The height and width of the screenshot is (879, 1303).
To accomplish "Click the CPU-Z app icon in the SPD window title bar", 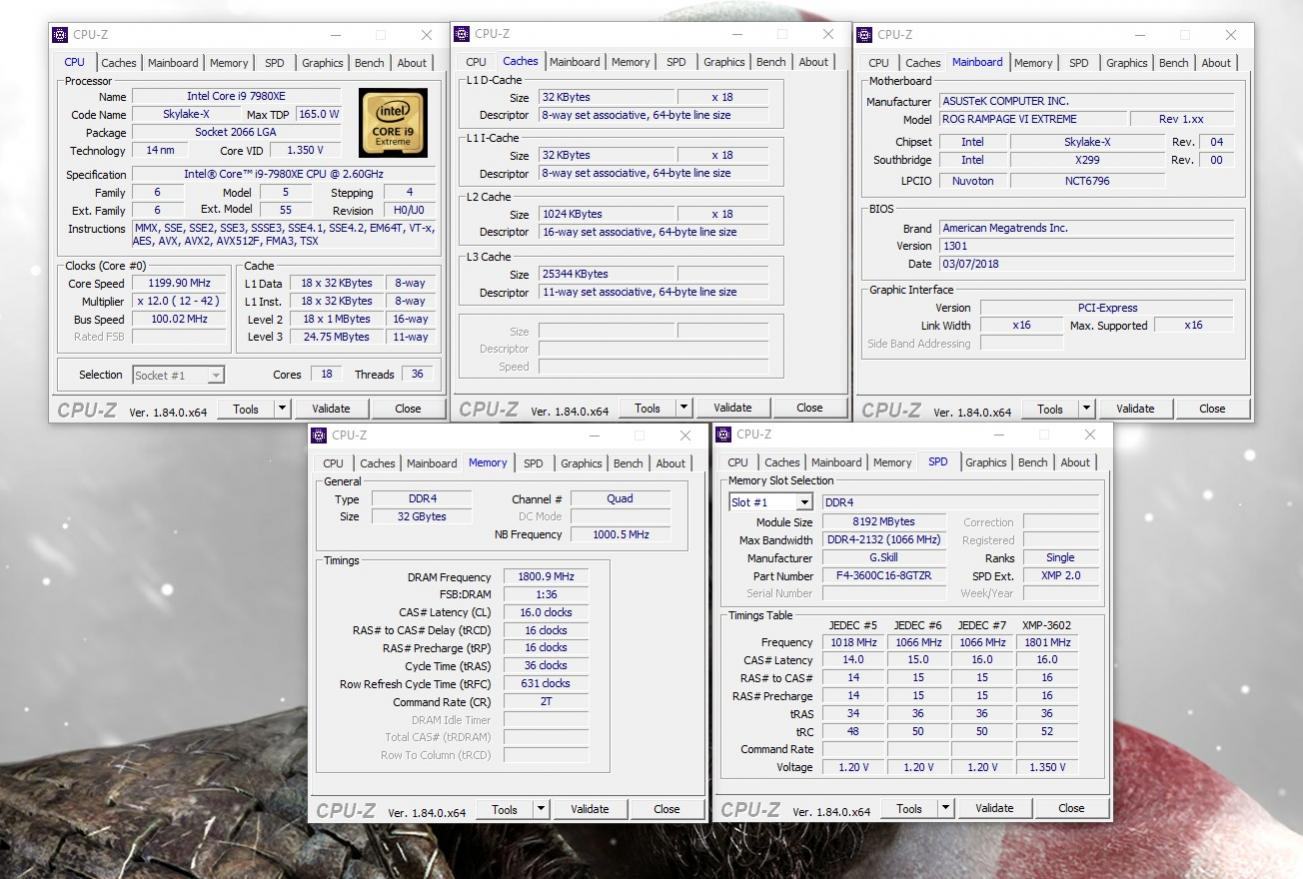I will point(724,434).
